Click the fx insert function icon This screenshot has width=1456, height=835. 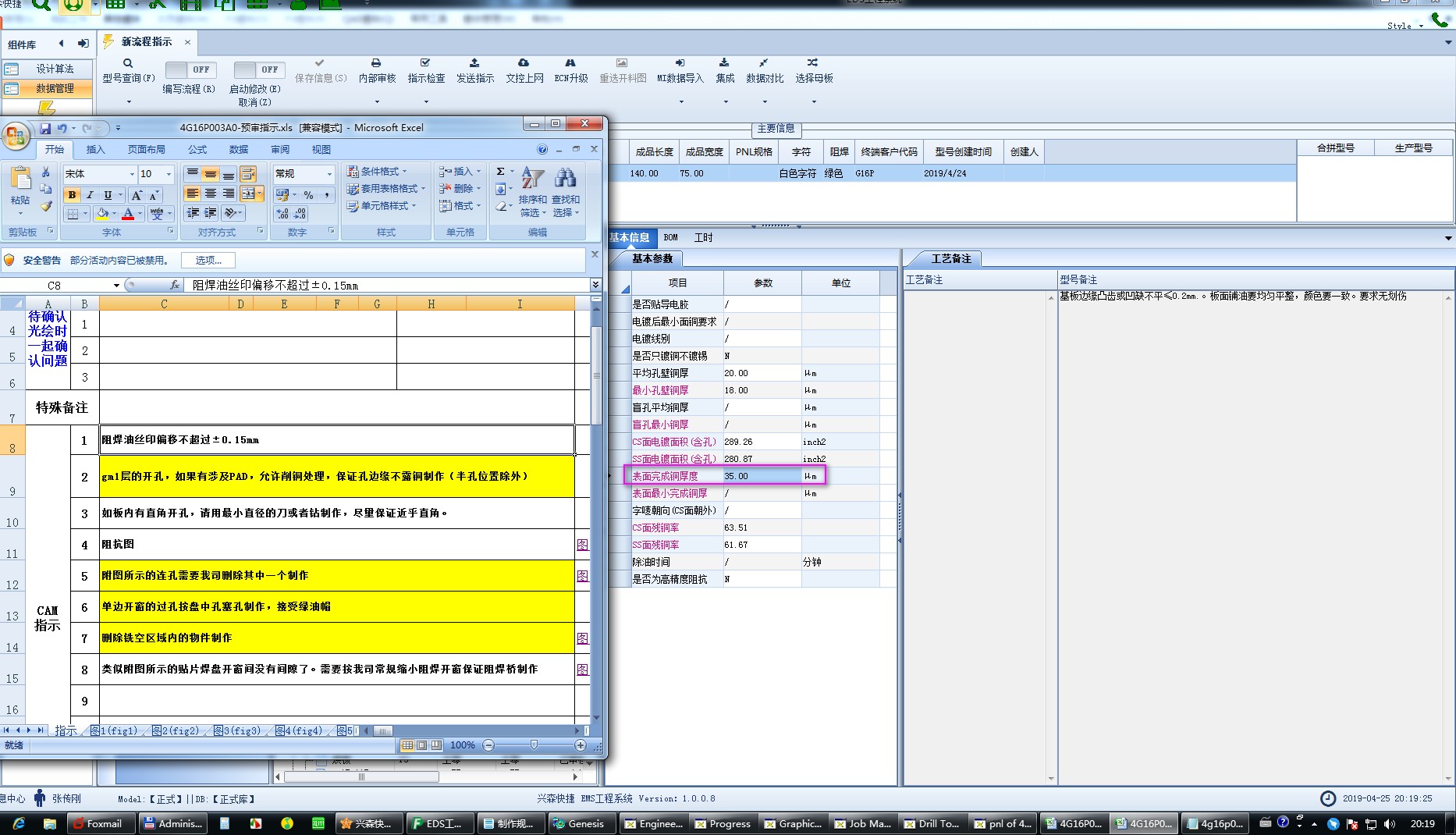point(175,285)
